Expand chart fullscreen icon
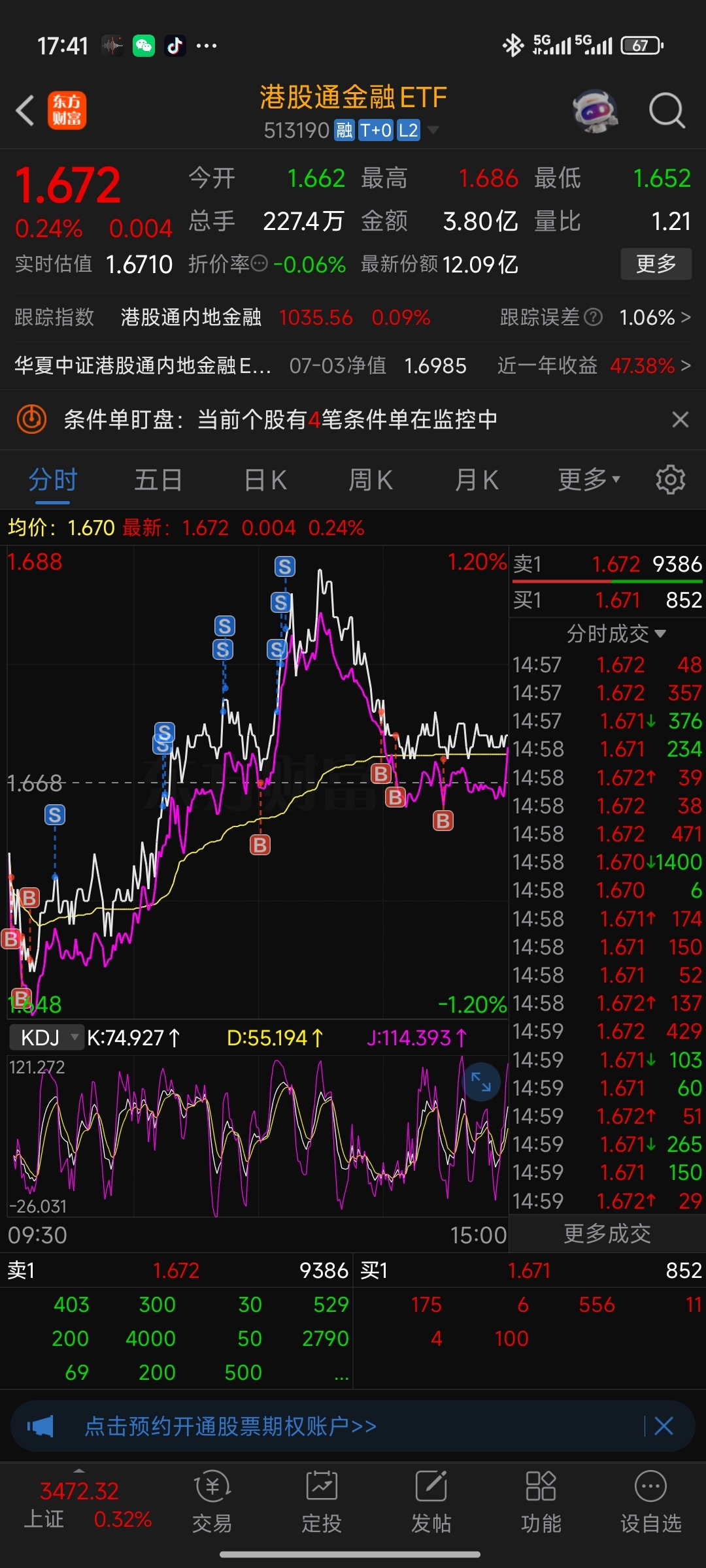Image resolution: width=706 pixels, height=1568 pixels. tap(481, 1083)
